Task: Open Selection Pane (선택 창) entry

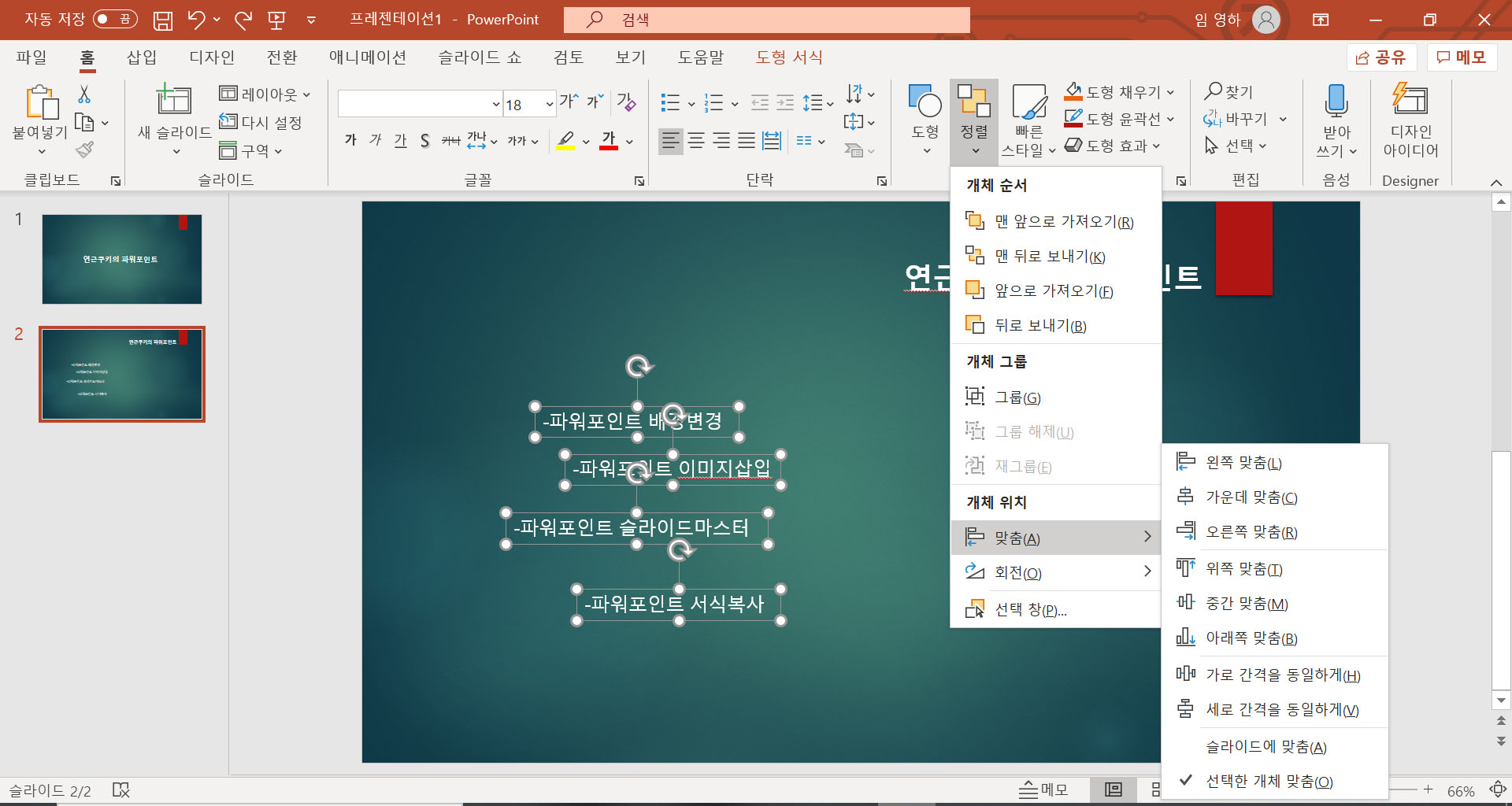Action: coord(1055,609)
